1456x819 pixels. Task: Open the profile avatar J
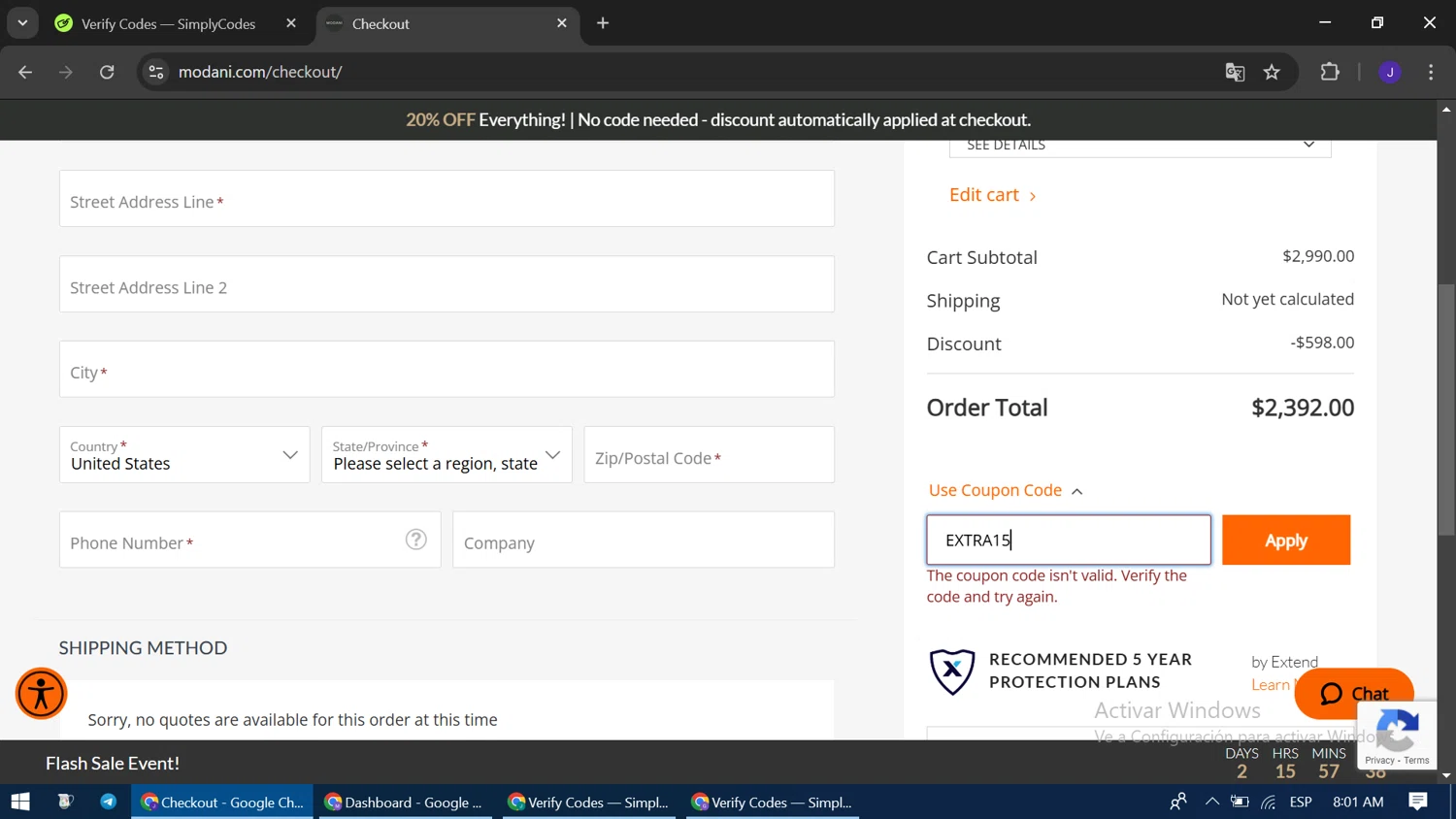pos(1390,72)
